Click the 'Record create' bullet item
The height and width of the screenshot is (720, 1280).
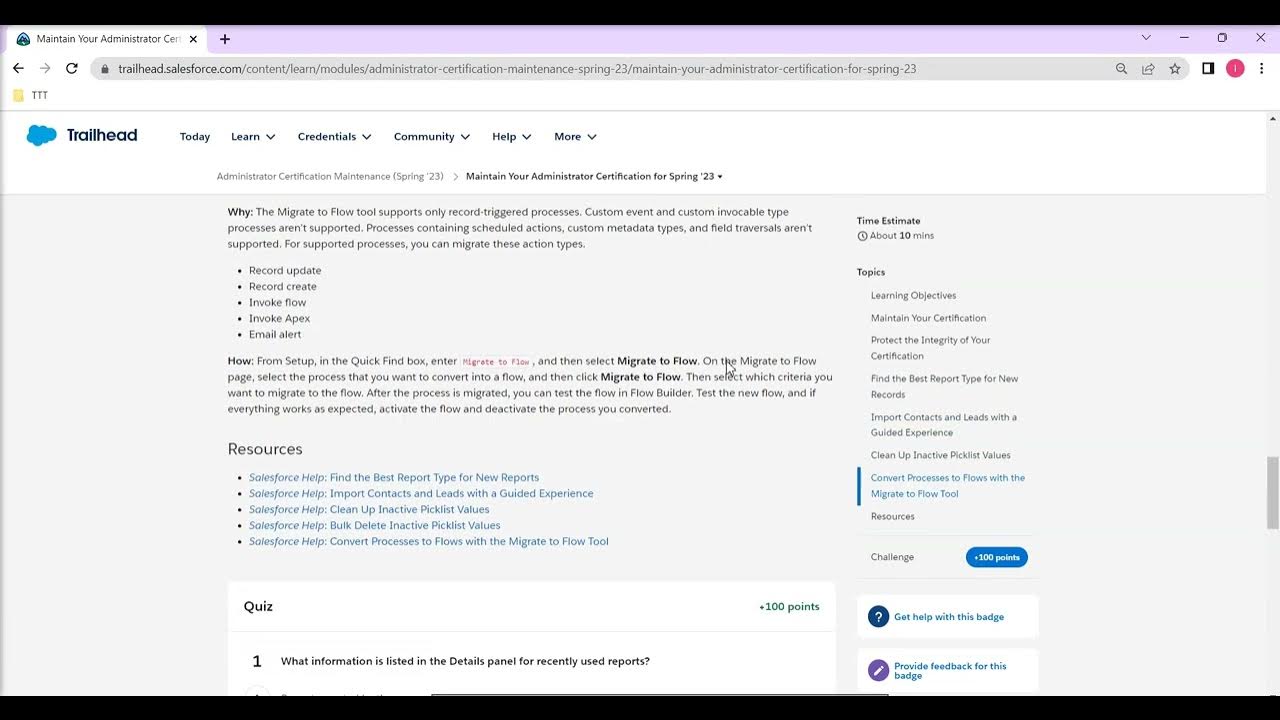[283, 287]
